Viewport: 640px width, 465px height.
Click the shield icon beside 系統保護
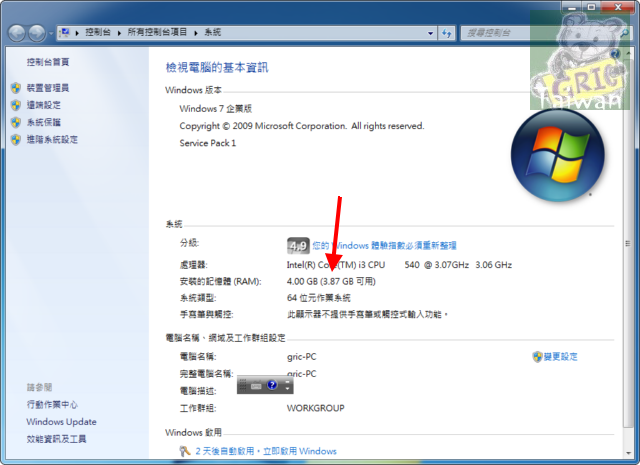[16, 122]
